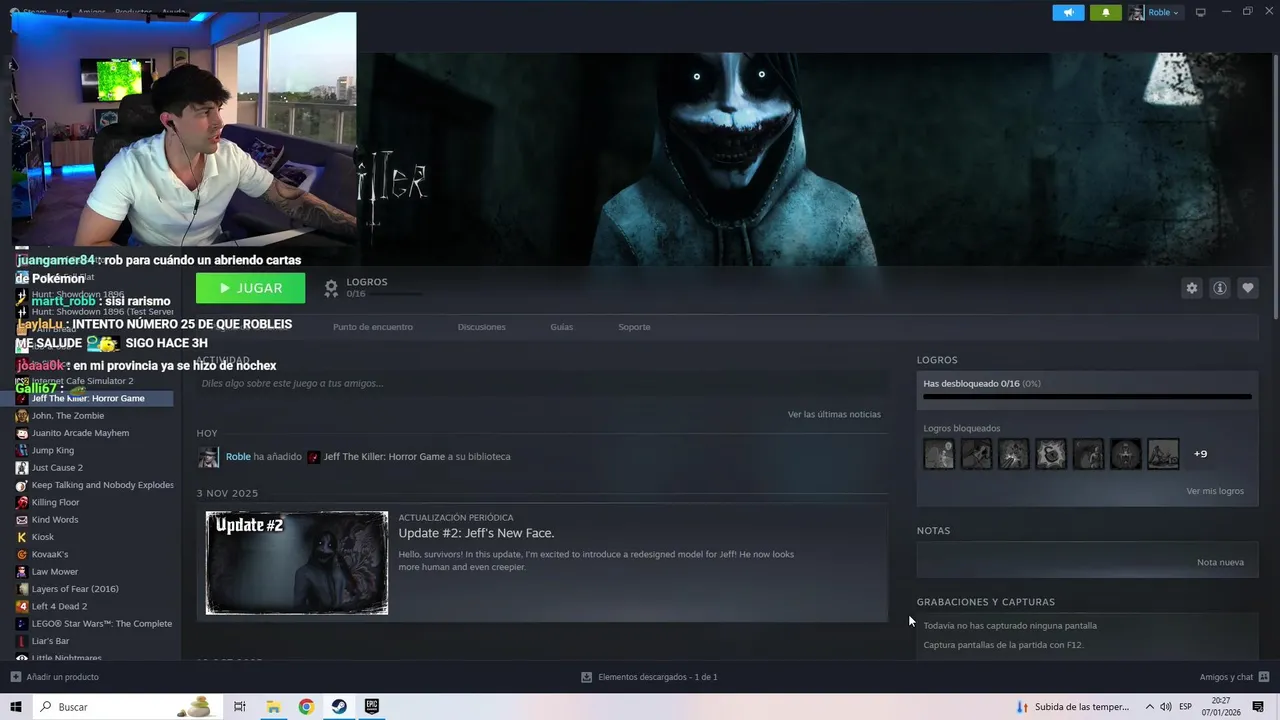
Task: Click the padlock locked achievement icon
Action: (1051, 454)
